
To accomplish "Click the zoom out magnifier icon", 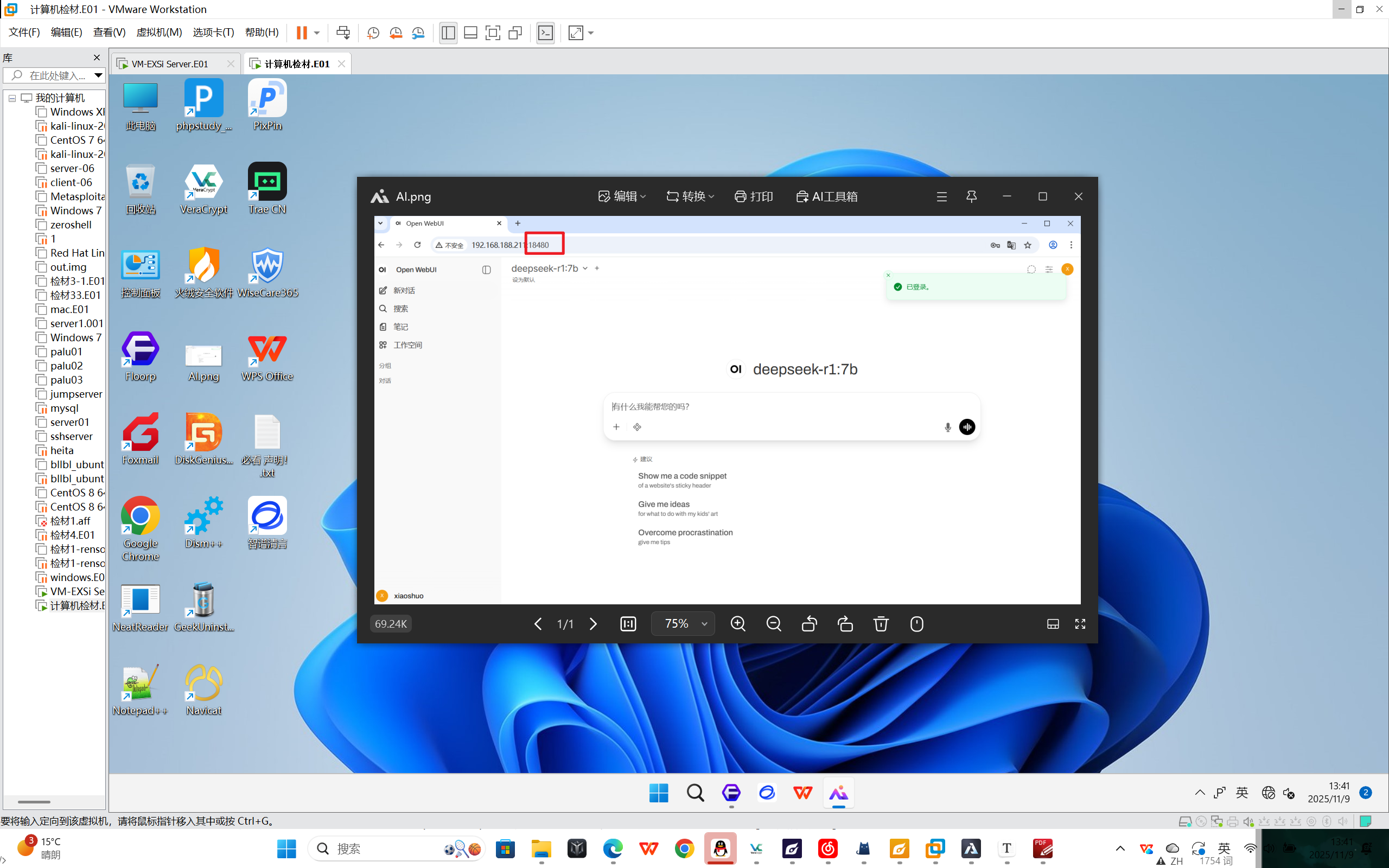I will (x=774, y=623).
